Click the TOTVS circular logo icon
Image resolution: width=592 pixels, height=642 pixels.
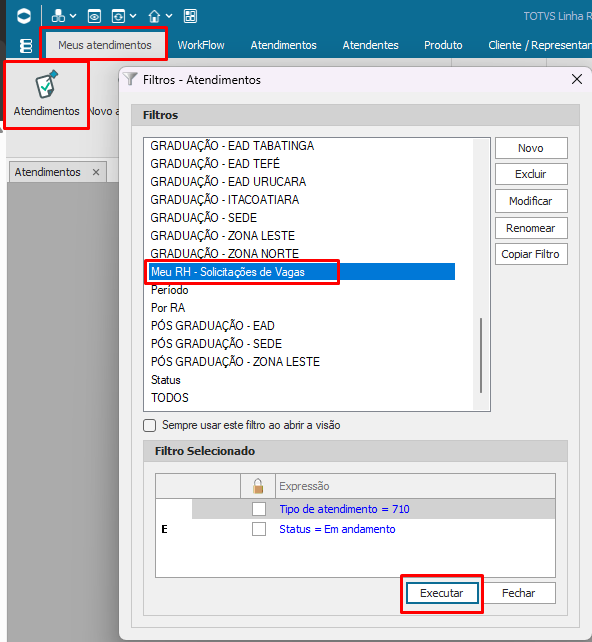[x=24, y=16]
